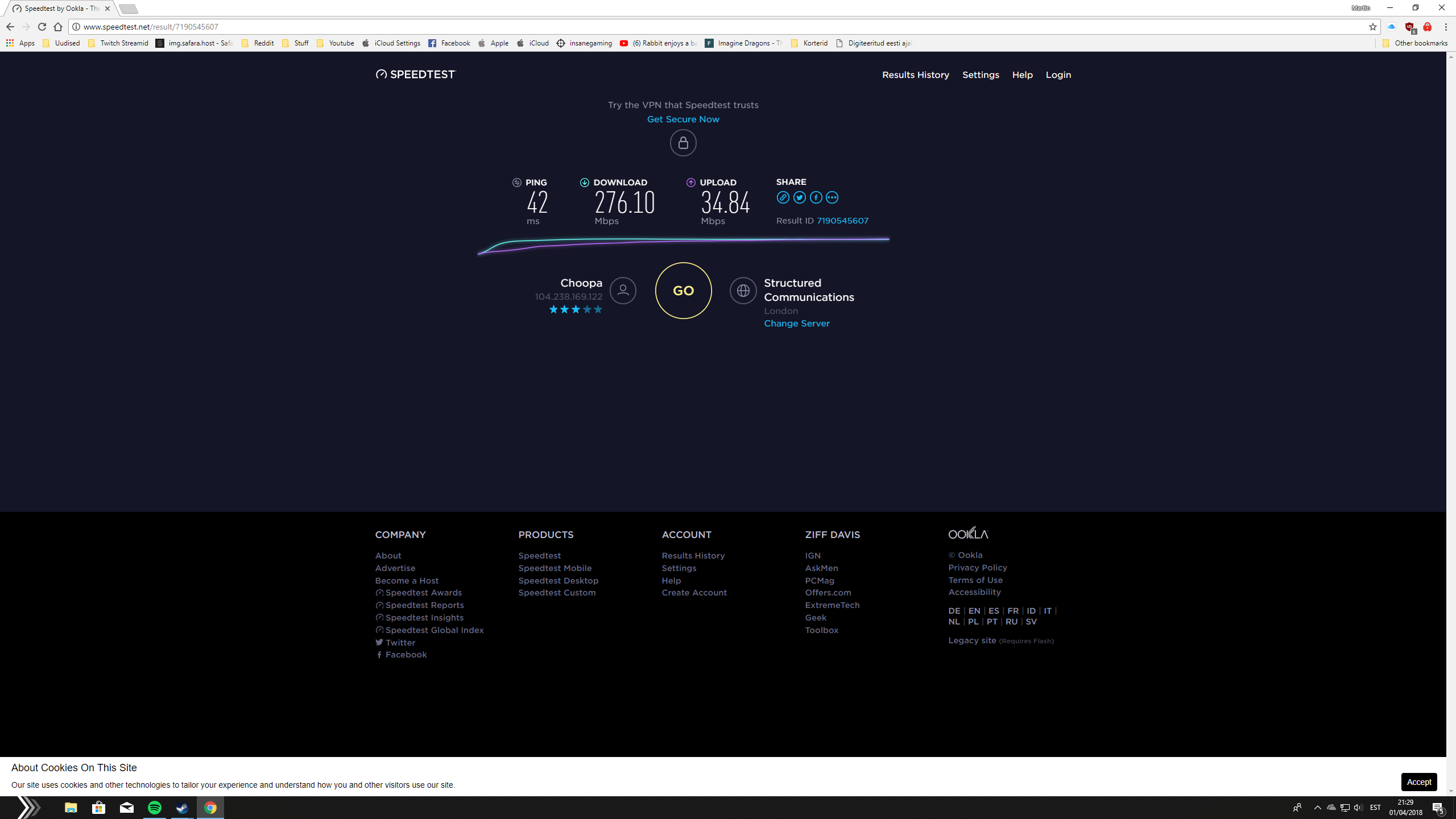Close the Speedtest browser tab
Screen dimensions: 1456x819
coord(107,9)
